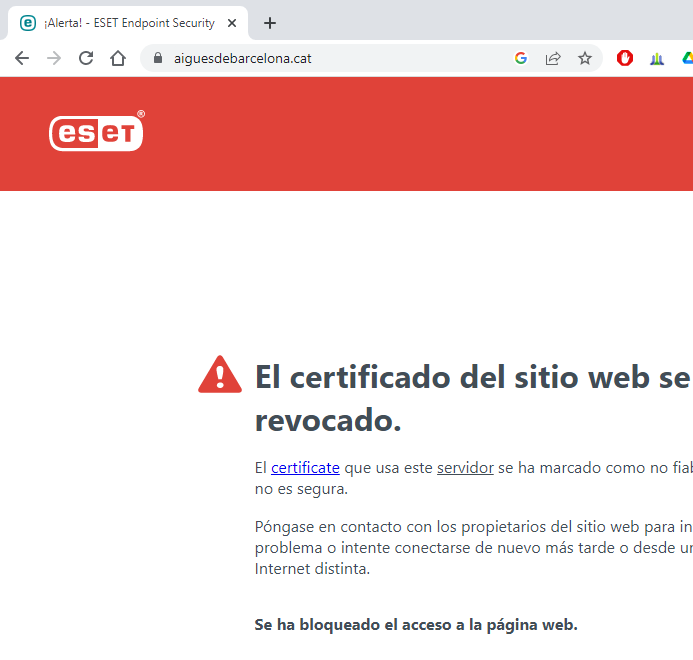This screenshot has height=660, width=693.
Task: View site information via the padlock icon
Action: [x=158, y=58]
